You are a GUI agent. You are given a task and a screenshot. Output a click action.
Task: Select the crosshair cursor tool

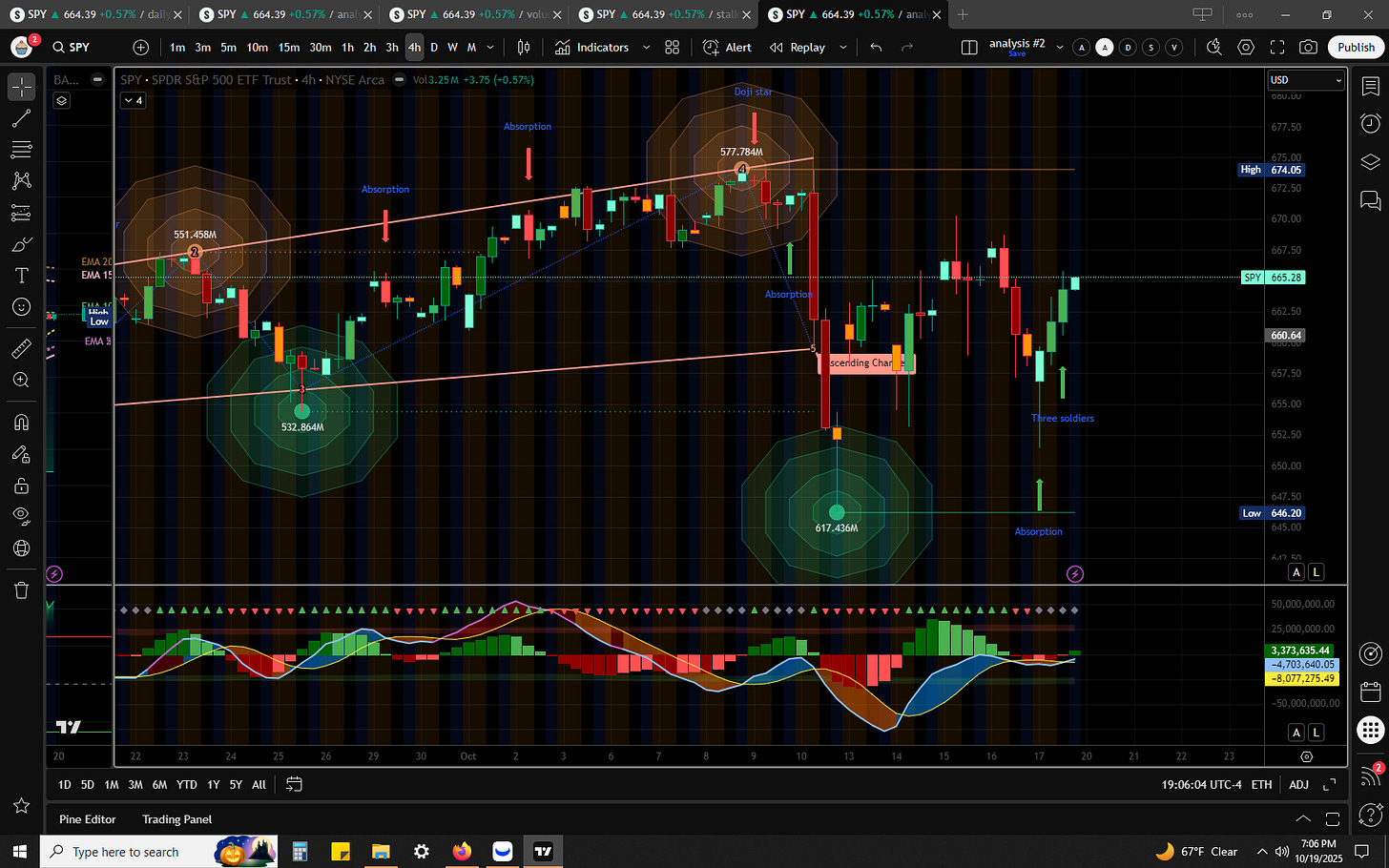21,87
